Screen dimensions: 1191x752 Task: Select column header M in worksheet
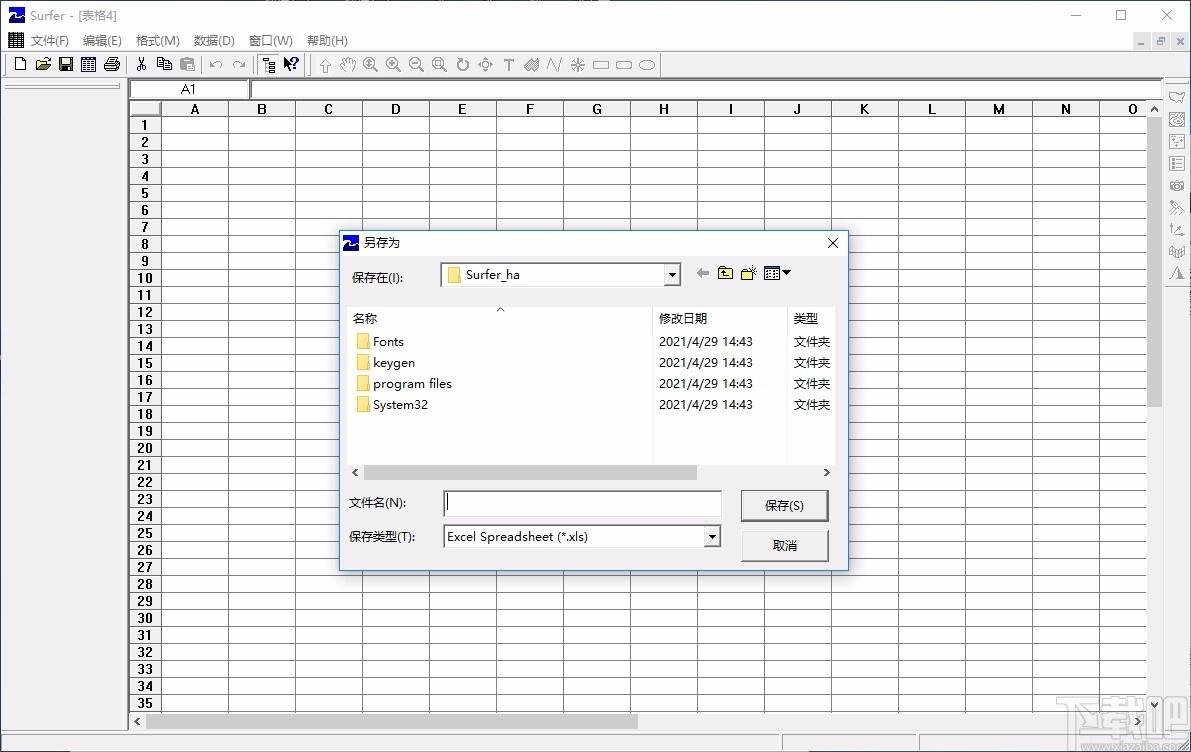coord(999,109)
